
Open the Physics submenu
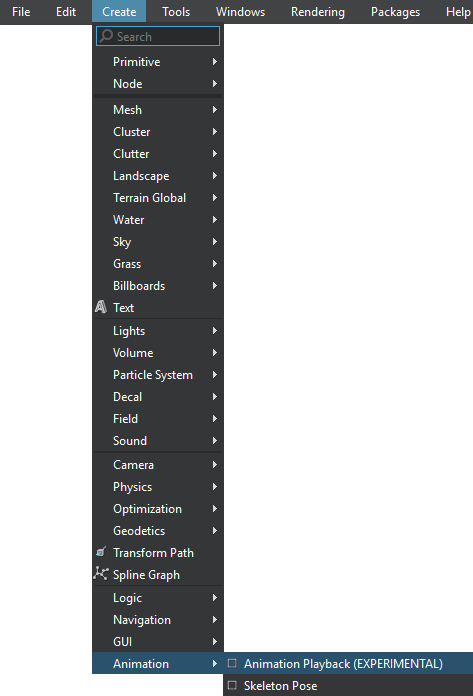[158, 487]
